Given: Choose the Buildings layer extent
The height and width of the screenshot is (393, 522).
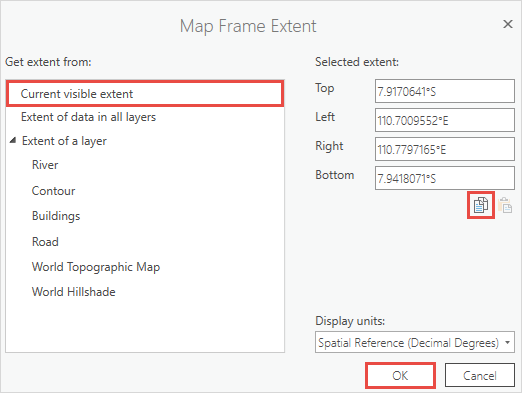Looking at the screenshot, I should click(x=56, y=216).
